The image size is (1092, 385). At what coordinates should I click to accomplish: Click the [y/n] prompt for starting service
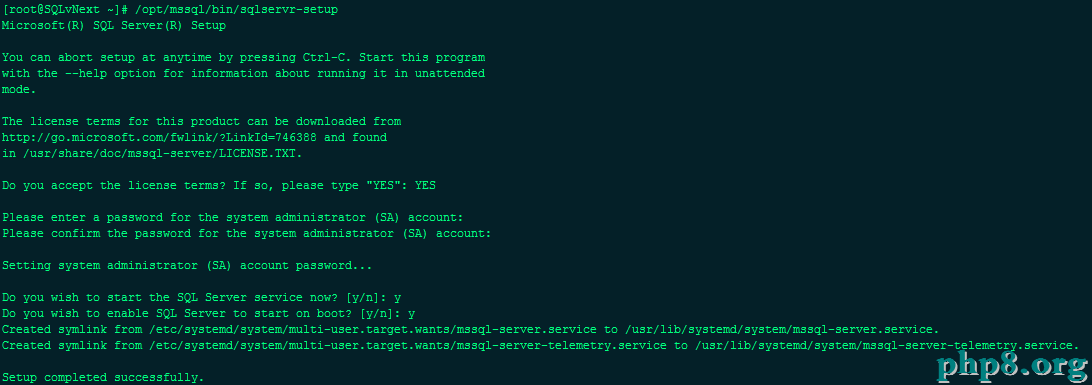366,298
